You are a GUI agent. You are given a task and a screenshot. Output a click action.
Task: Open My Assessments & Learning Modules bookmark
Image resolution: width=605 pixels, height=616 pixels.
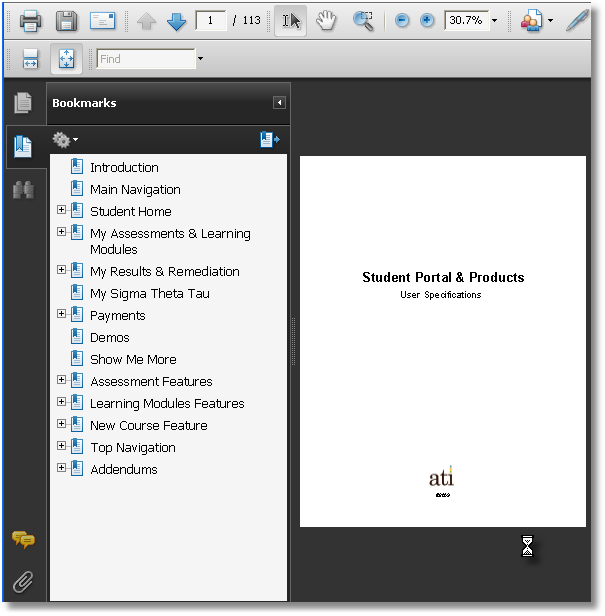170,242
